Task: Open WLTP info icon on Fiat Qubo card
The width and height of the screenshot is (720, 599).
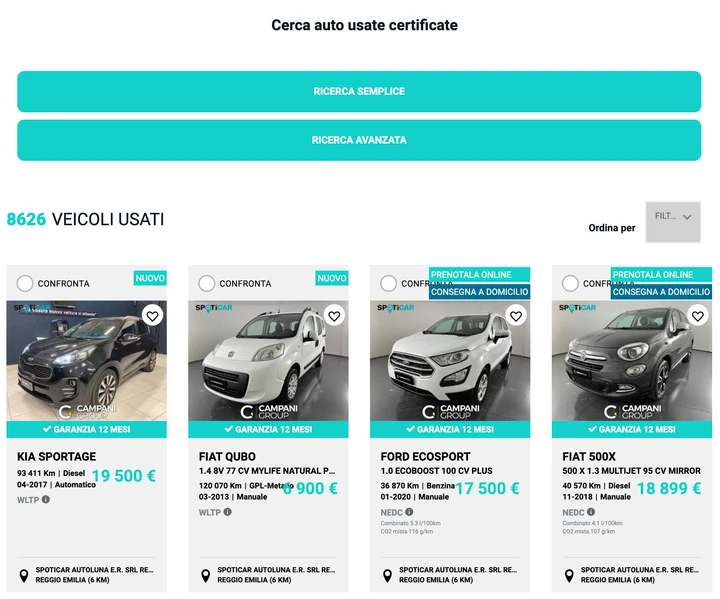Action: point(227,512)
